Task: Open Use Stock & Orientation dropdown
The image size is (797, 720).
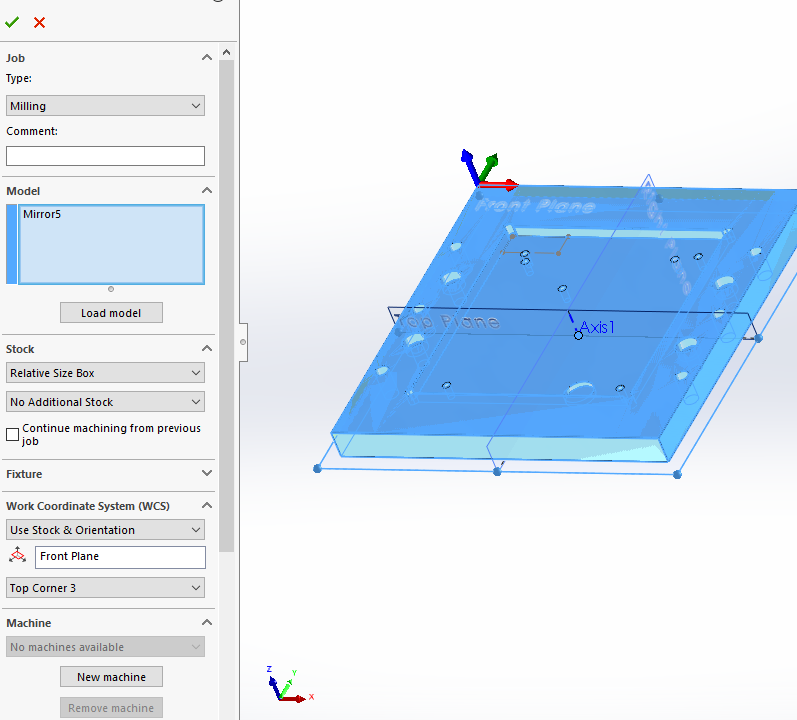Action: [x=105, y=530]
